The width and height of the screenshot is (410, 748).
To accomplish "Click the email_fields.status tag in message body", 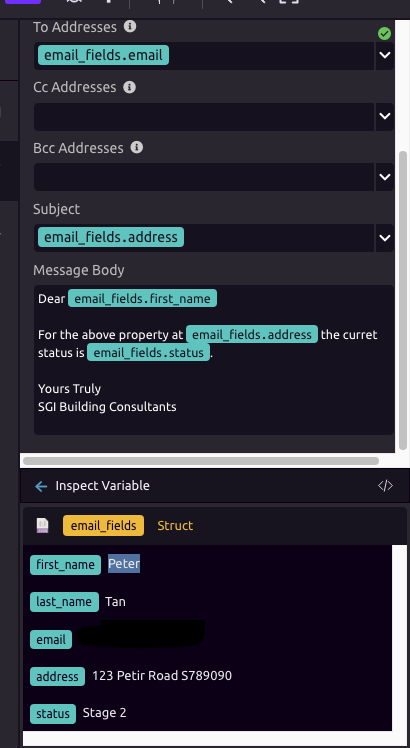I will (148, 353).
